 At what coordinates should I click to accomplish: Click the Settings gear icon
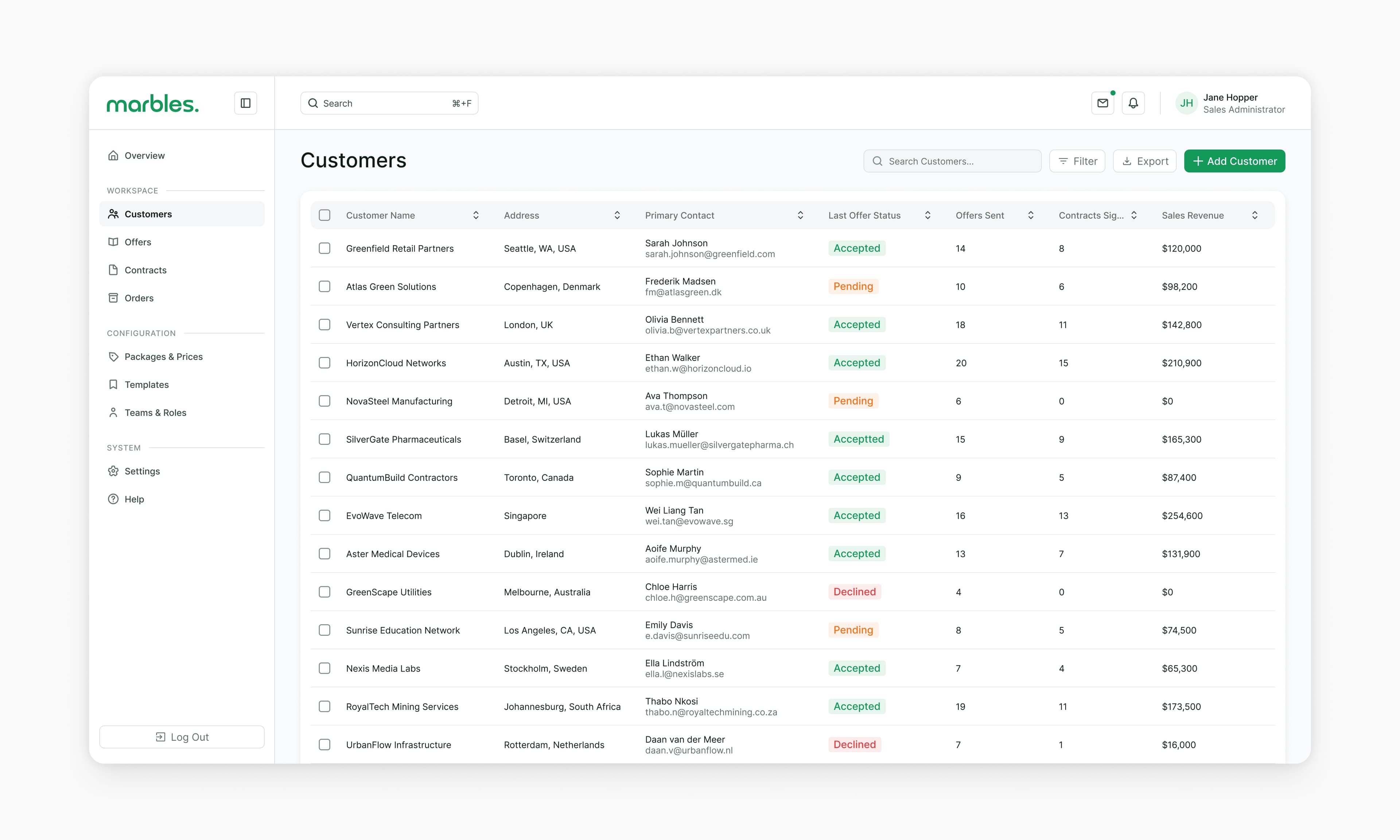(x=113, y=471)
